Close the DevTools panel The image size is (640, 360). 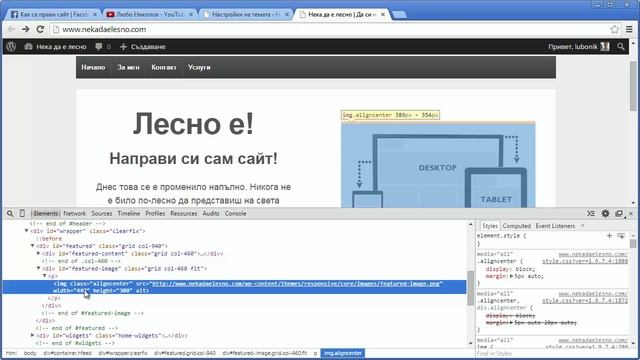click(631, 213)
